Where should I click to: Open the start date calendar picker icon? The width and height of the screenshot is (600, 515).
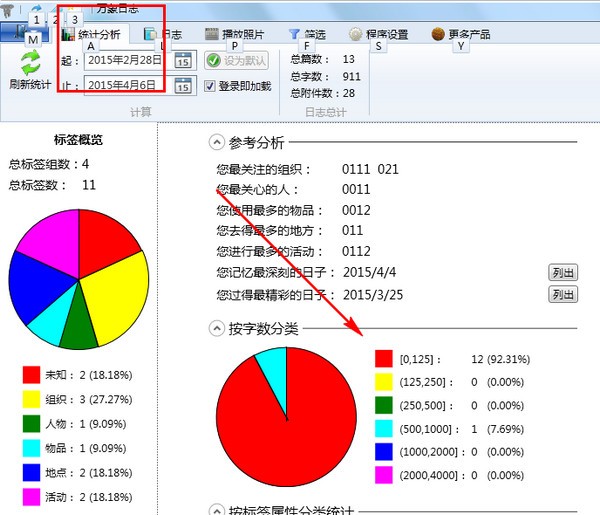(183, 60)
